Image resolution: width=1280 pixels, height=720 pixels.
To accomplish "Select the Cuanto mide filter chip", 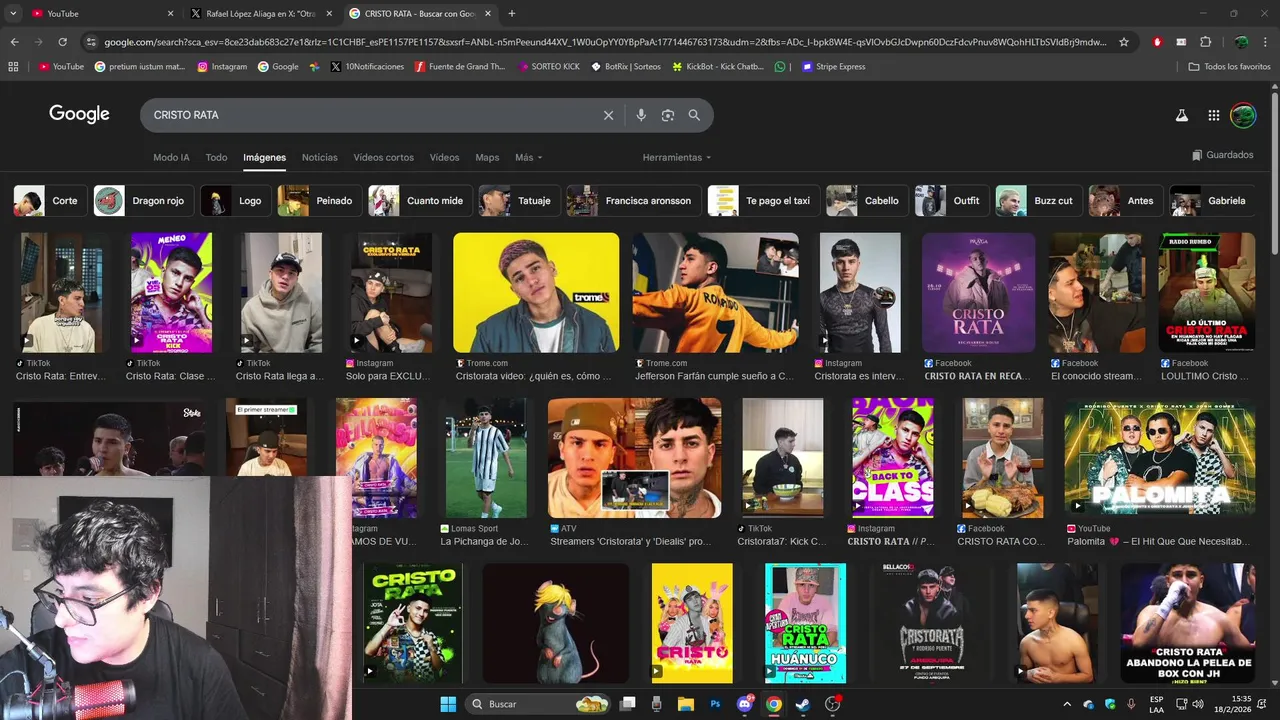I will pyautogui.click(x=420, y=201).
